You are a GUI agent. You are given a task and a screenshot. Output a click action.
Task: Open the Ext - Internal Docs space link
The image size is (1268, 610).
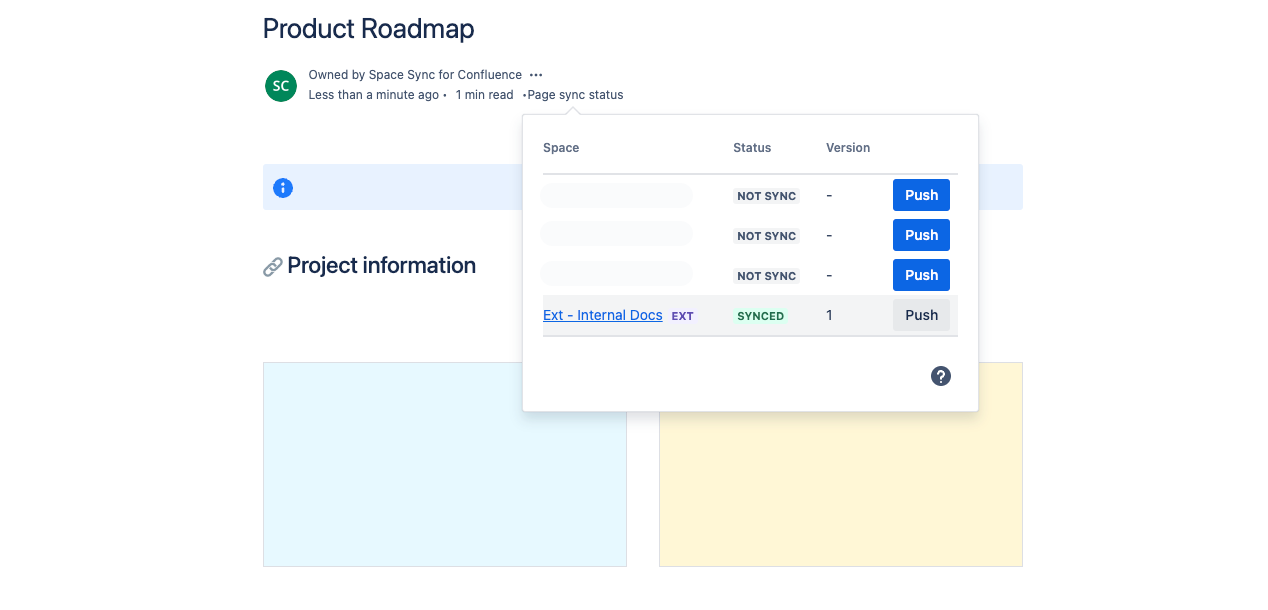click(602, 315)
